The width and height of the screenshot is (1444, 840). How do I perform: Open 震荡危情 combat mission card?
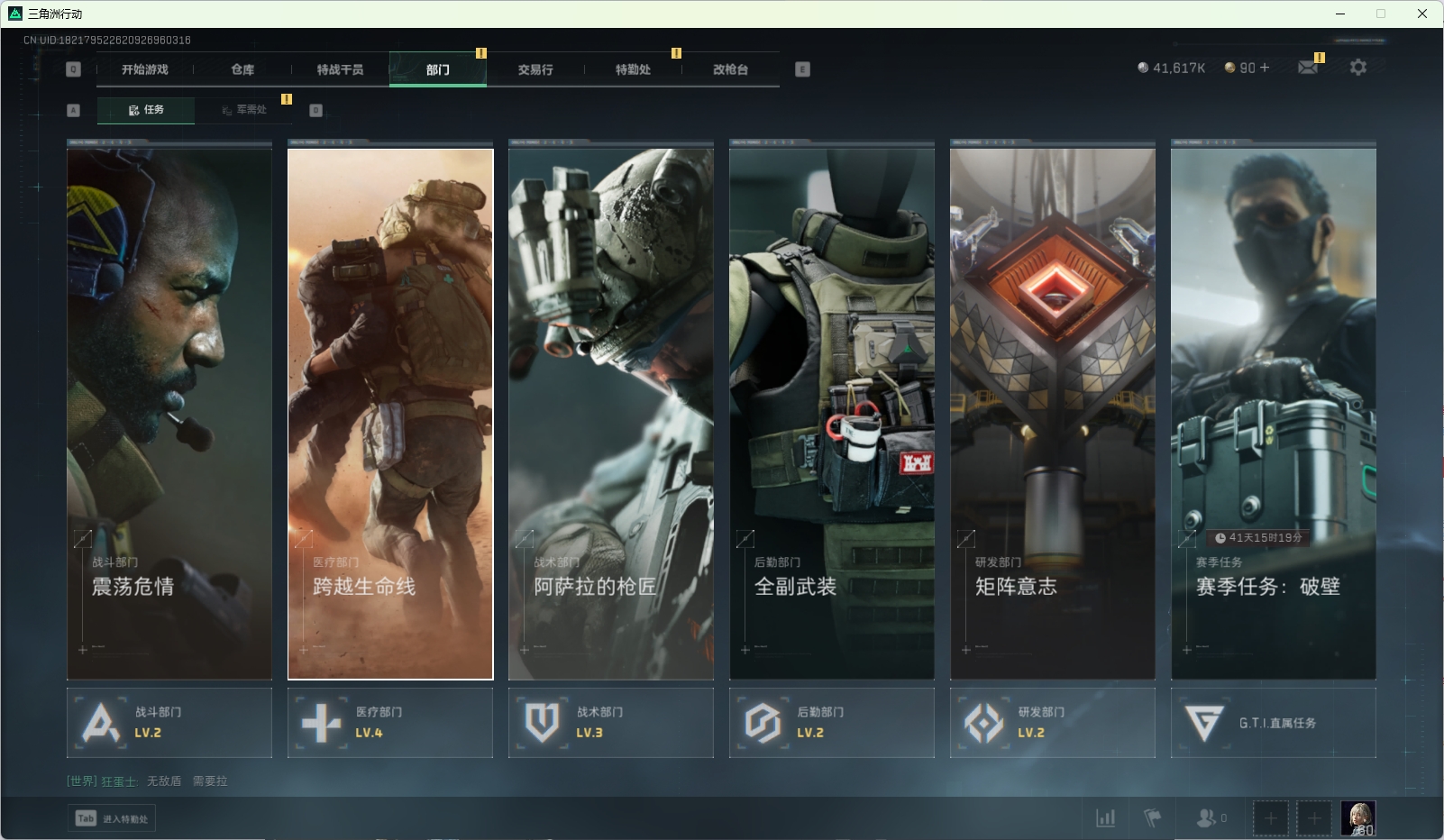click(x=169, y=414)
